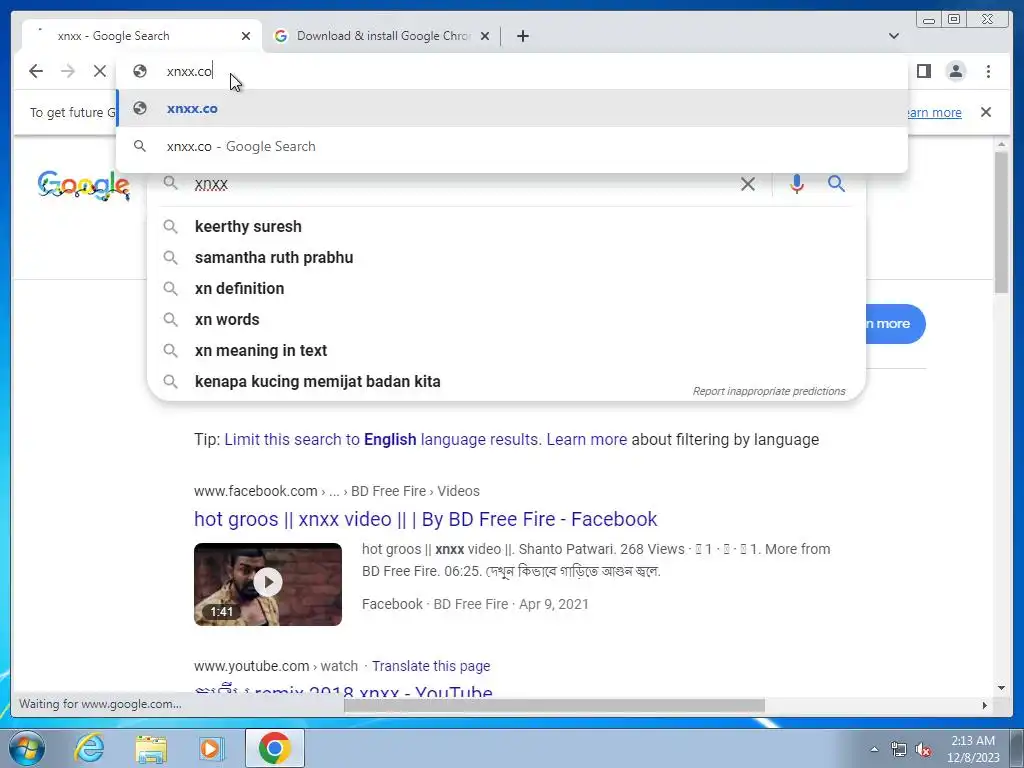This screenshot has height=768, width=1024.
Task: Click the Google doodle logo
Action: 84,186
